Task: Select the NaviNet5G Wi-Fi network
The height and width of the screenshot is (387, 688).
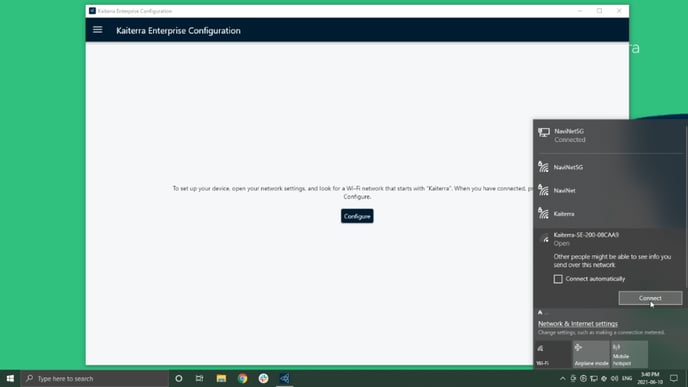Action: (x=609, y=167)
